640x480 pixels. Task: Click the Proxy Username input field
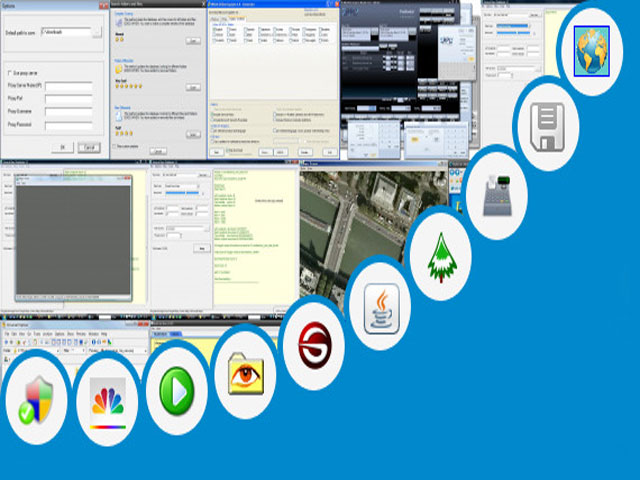pyautogui.click(x=68, y=112)
